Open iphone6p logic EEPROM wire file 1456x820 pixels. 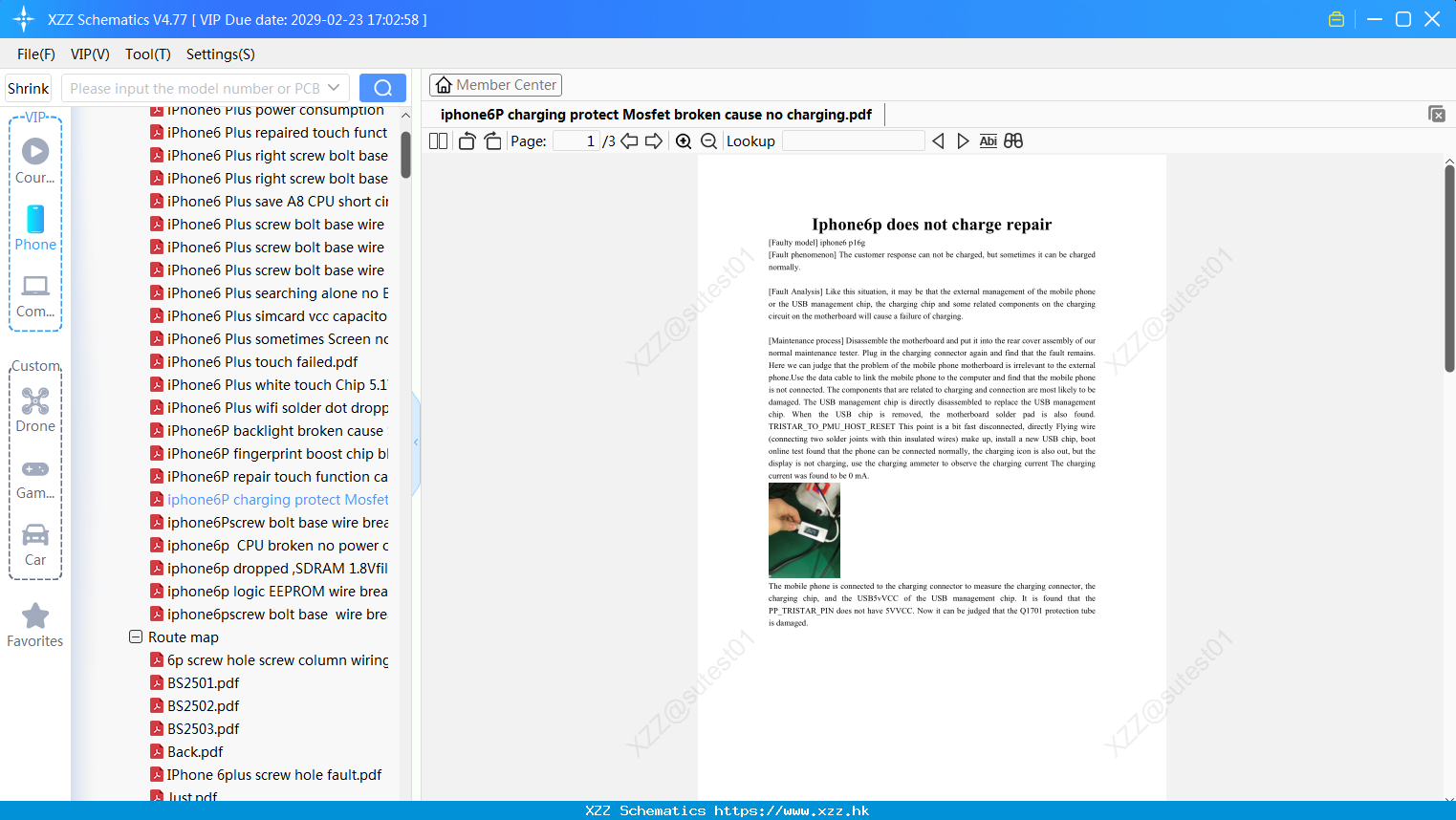[269, 592]
